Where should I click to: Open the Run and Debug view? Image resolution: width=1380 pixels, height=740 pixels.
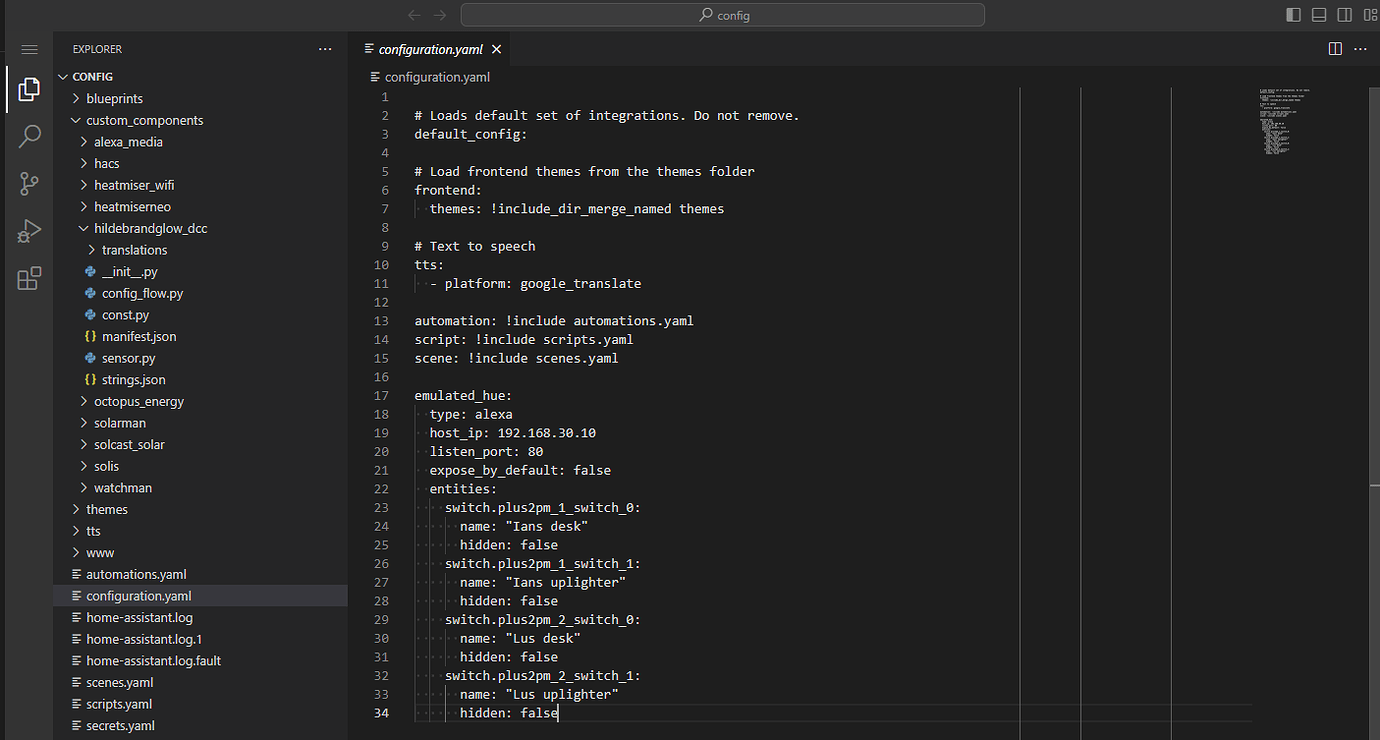pyautogui.click(x=28, y=230)
